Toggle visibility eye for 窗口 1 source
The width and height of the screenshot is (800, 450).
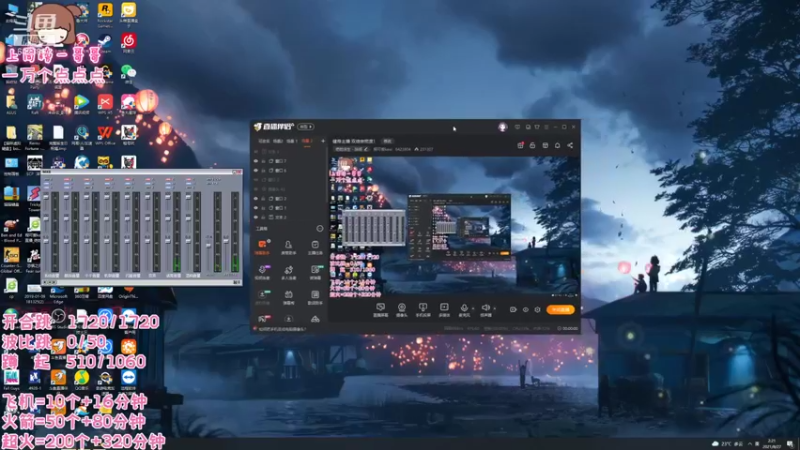click(256, 208)
